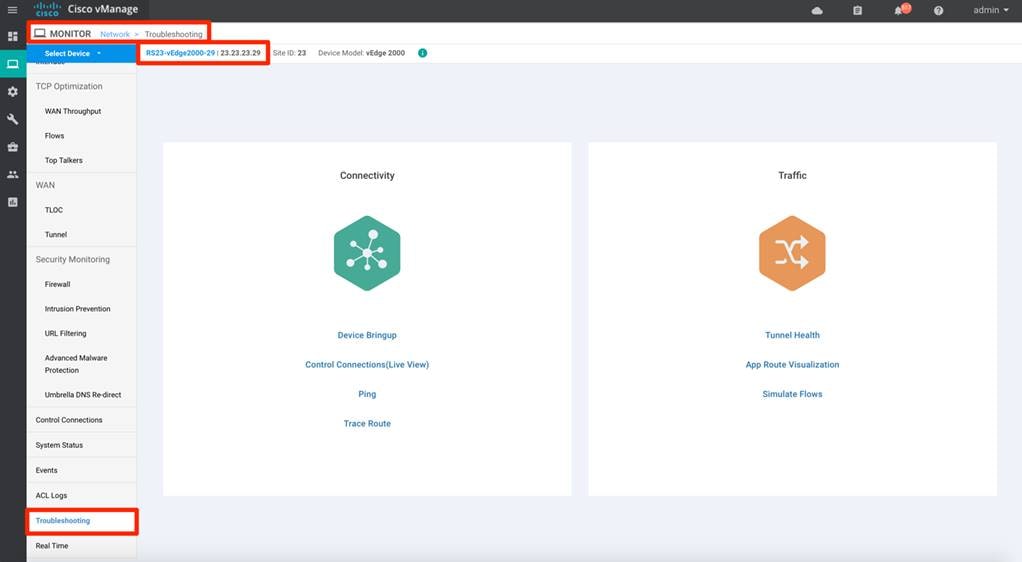Click the Network breadcrumb link

[115, 34]
